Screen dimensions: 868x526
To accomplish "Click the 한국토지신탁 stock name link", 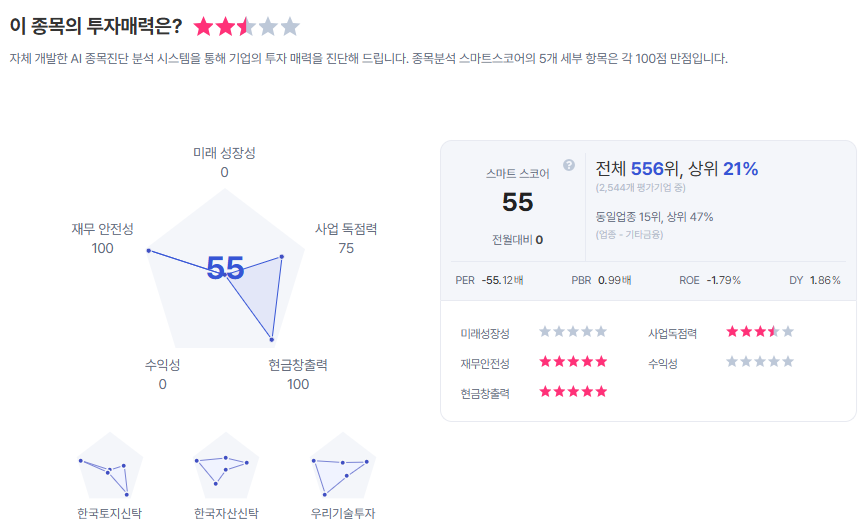I will coord(110,514).
